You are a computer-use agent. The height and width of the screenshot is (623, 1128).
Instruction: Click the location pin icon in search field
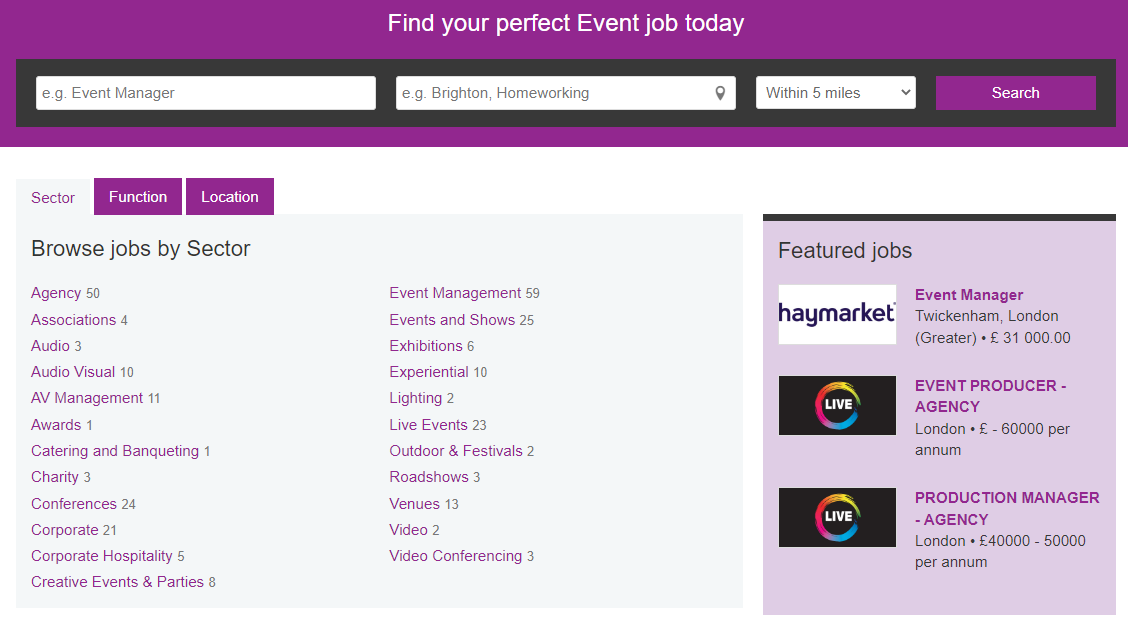pyautogui.click(x=719, y=92)
